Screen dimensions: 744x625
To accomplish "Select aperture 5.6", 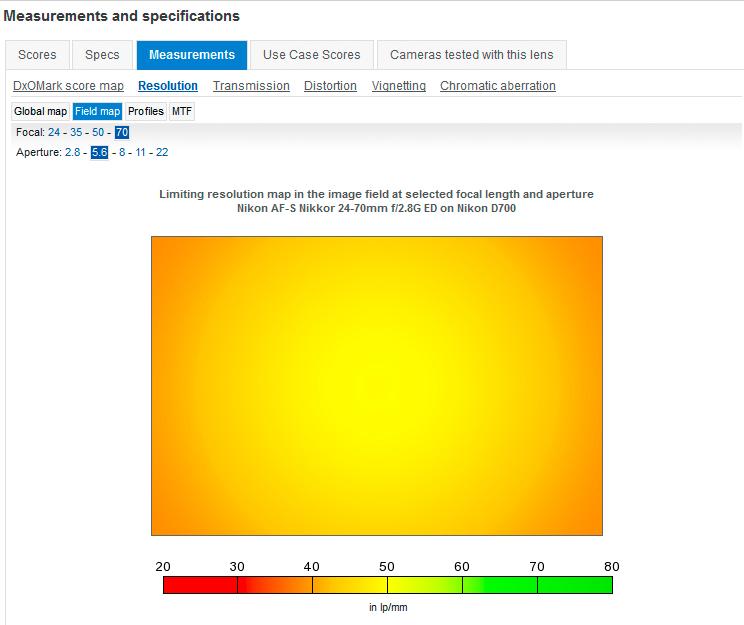I will point(100,152).
